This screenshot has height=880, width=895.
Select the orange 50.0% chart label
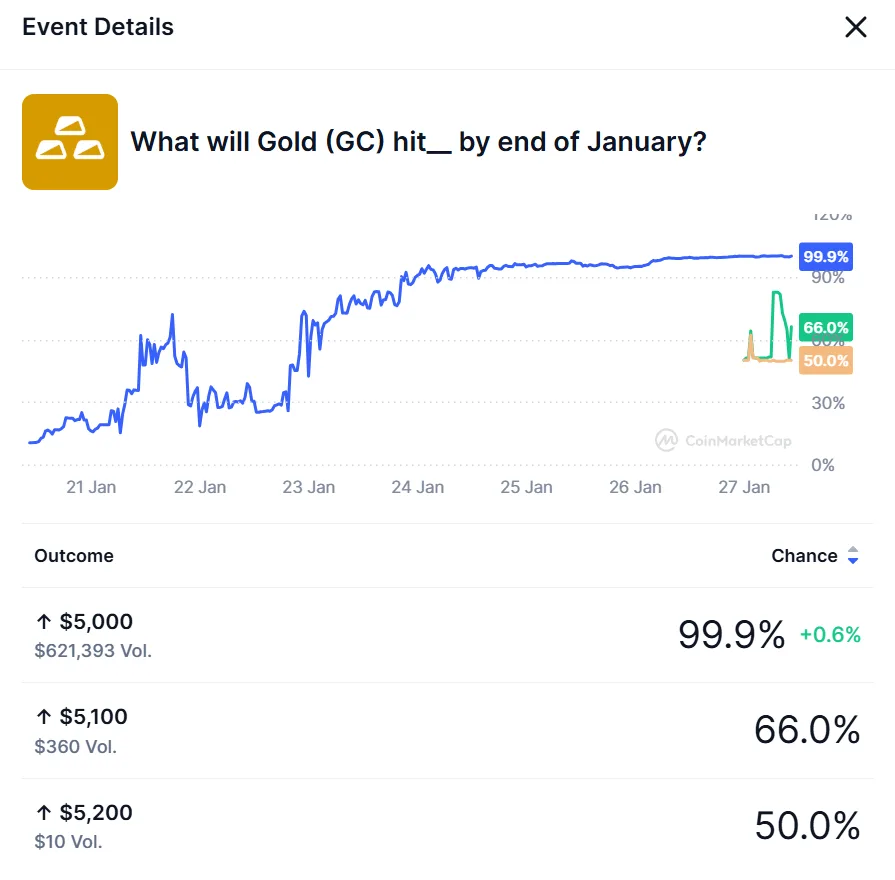coord(826,361)
